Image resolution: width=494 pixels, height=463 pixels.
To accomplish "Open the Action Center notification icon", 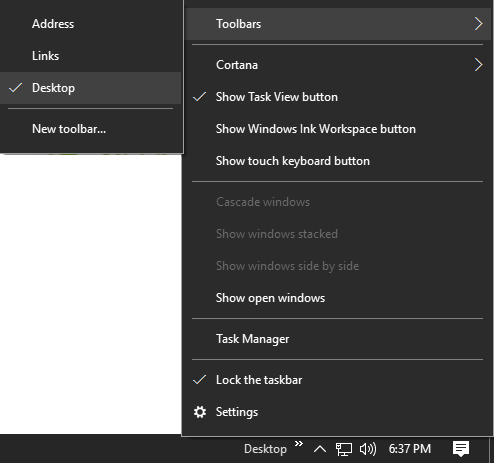I will point(461,449).
